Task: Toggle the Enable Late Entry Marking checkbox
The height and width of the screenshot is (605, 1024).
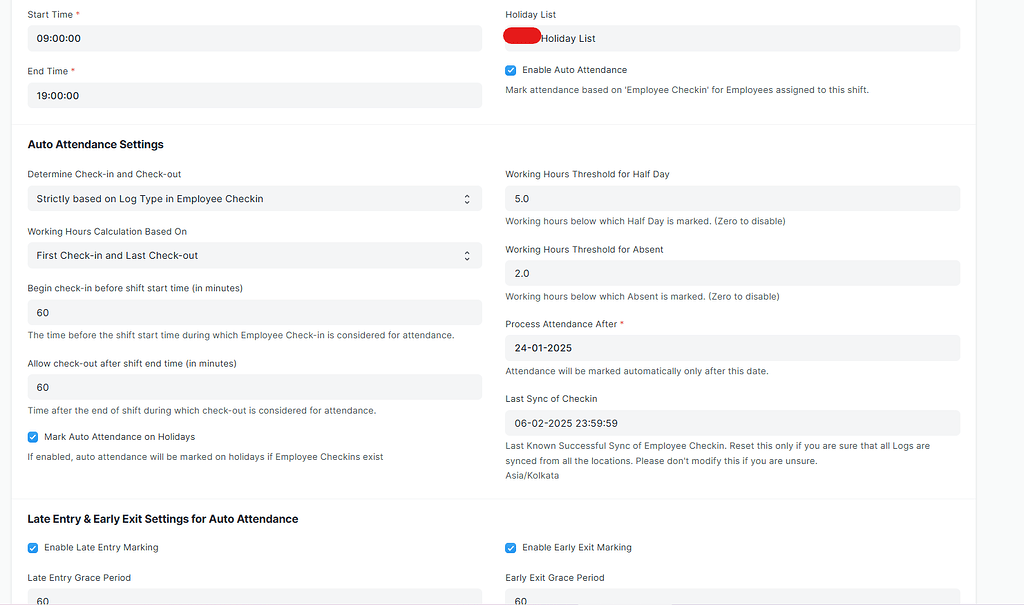Action: [33, 548]
